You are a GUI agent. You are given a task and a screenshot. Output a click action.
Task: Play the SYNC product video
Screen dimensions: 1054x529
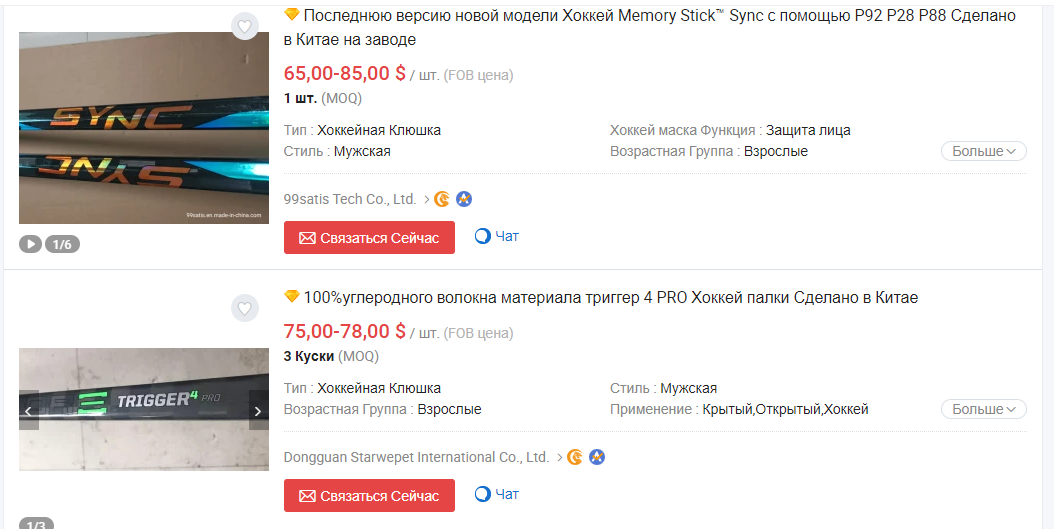click(x=31, y=243)
